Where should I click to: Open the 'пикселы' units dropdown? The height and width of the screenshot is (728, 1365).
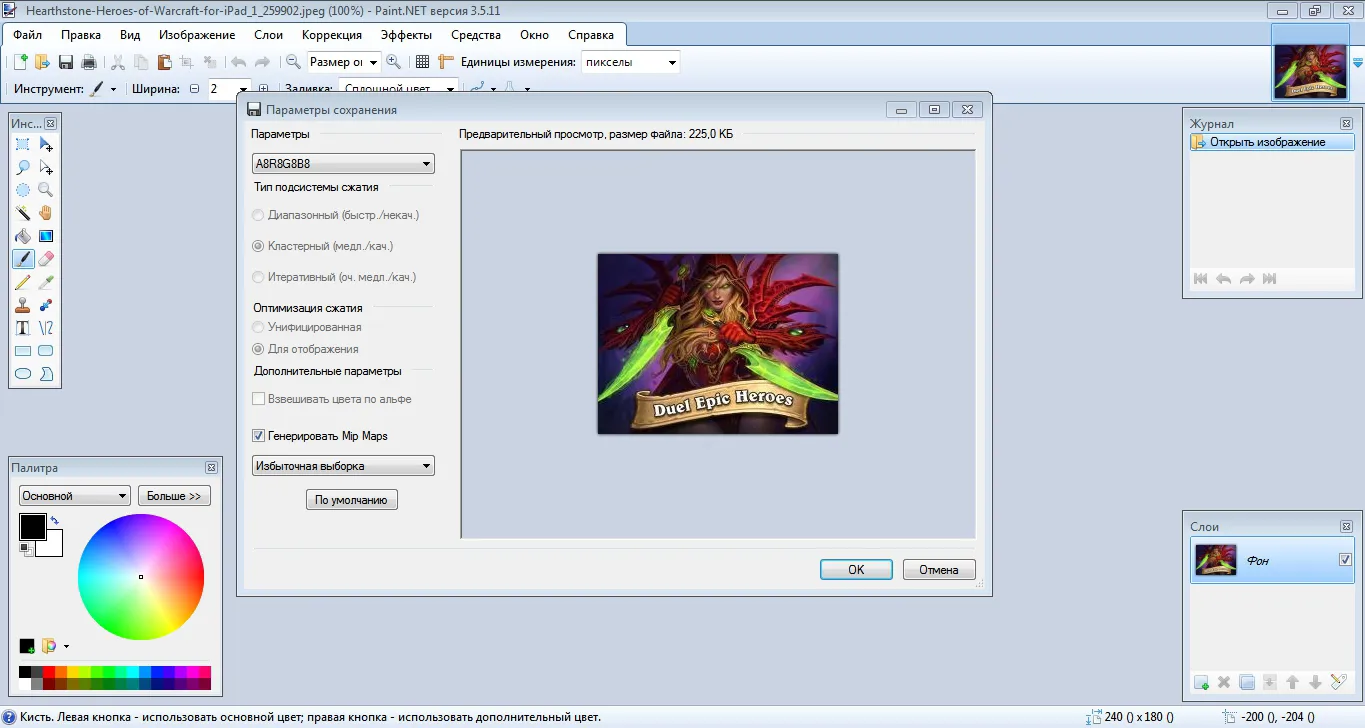[x=630, y=62]
